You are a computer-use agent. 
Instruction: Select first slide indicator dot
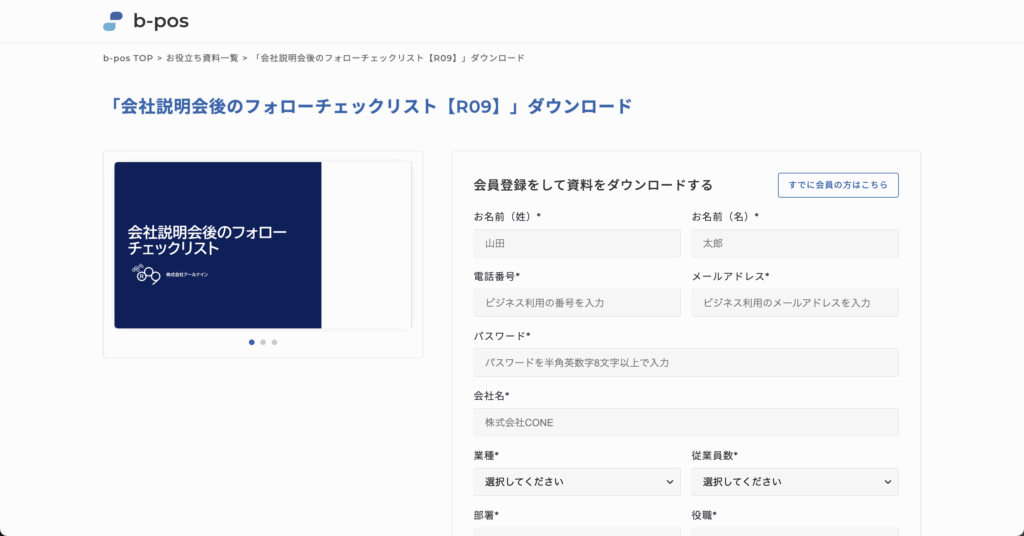coord(251,342)
